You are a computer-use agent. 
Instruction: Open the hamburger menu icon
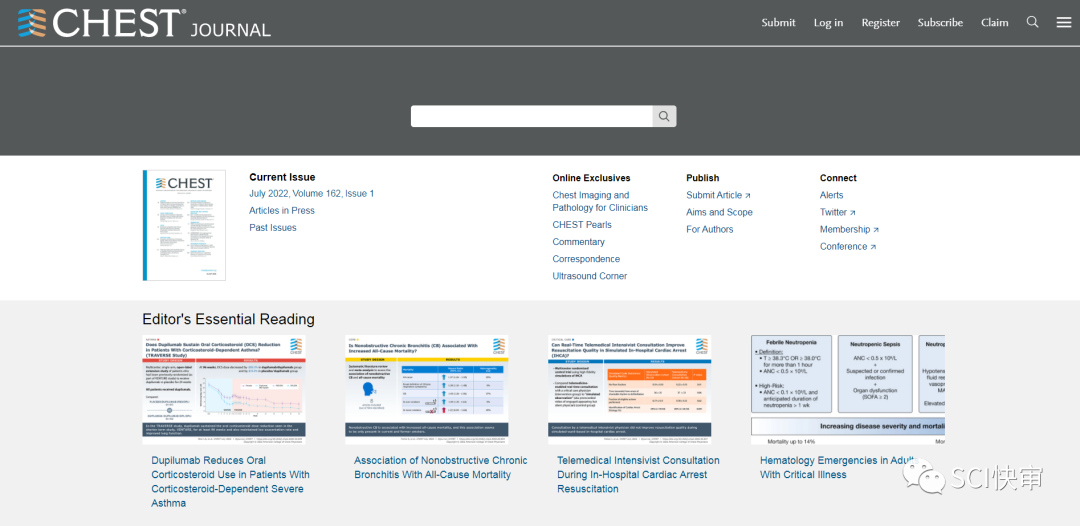click(1063, 23)
